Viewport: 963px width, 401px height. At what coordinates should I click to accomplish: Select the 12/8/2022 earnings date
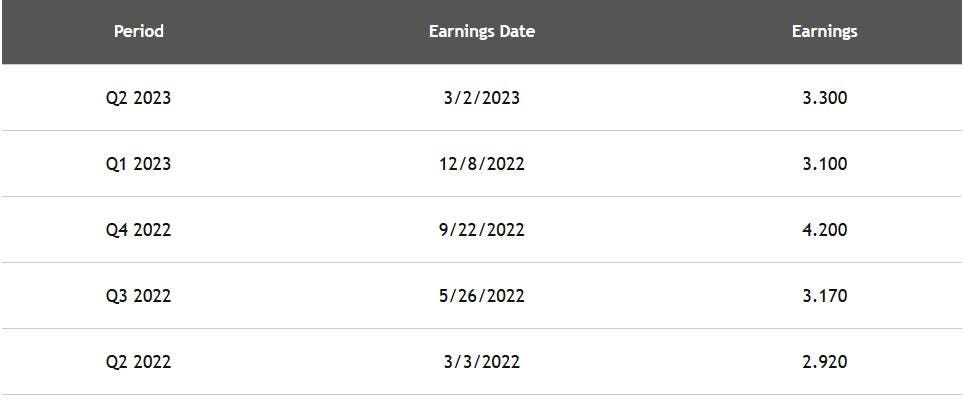tap(481, 164)
